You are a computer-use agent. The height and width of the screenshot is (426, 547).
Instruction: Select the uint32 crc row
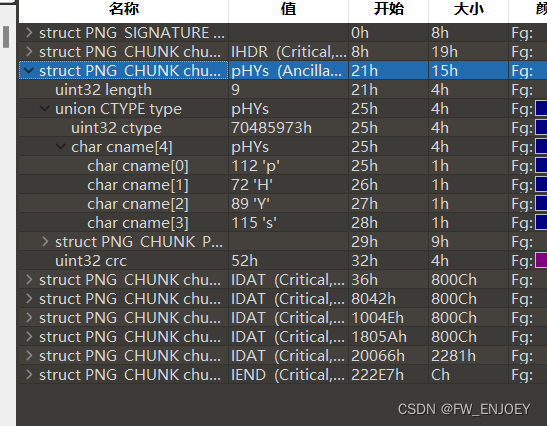click(283, 261)
